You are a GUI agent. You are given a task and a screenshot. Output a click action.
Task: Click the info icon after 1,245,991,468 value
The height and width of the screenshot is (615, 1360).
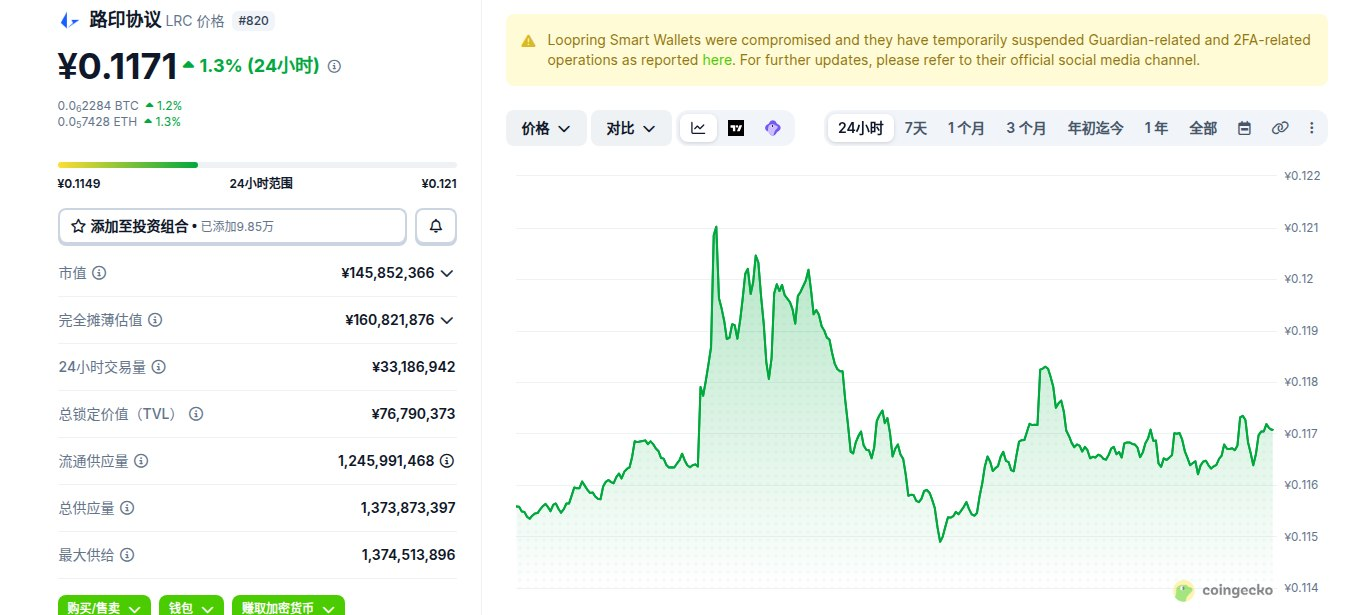[447, 461]
